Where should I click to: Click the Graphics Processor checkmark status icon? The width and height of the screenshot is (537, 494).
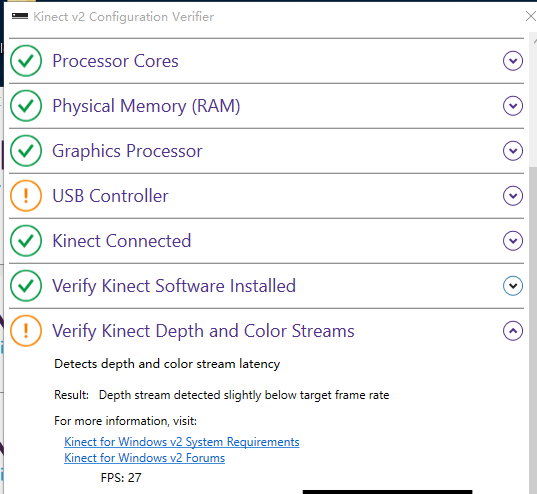pyautogui.click(x=26, y=151)
